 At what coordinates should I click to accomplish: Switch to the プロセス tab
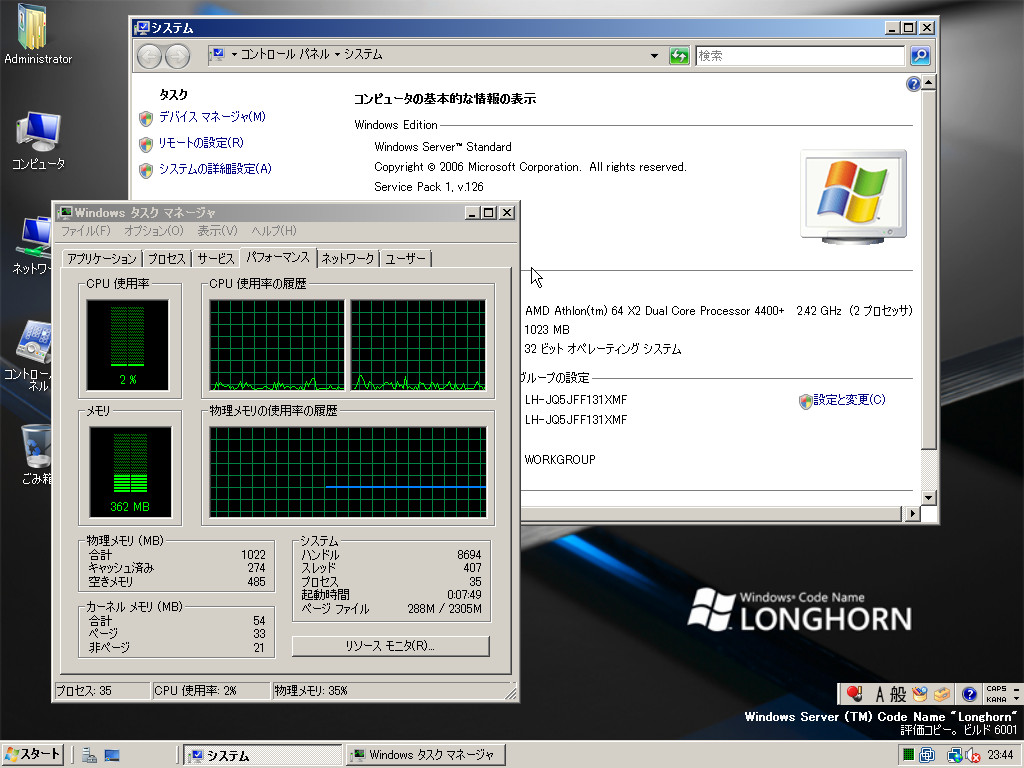click(167, 259)
